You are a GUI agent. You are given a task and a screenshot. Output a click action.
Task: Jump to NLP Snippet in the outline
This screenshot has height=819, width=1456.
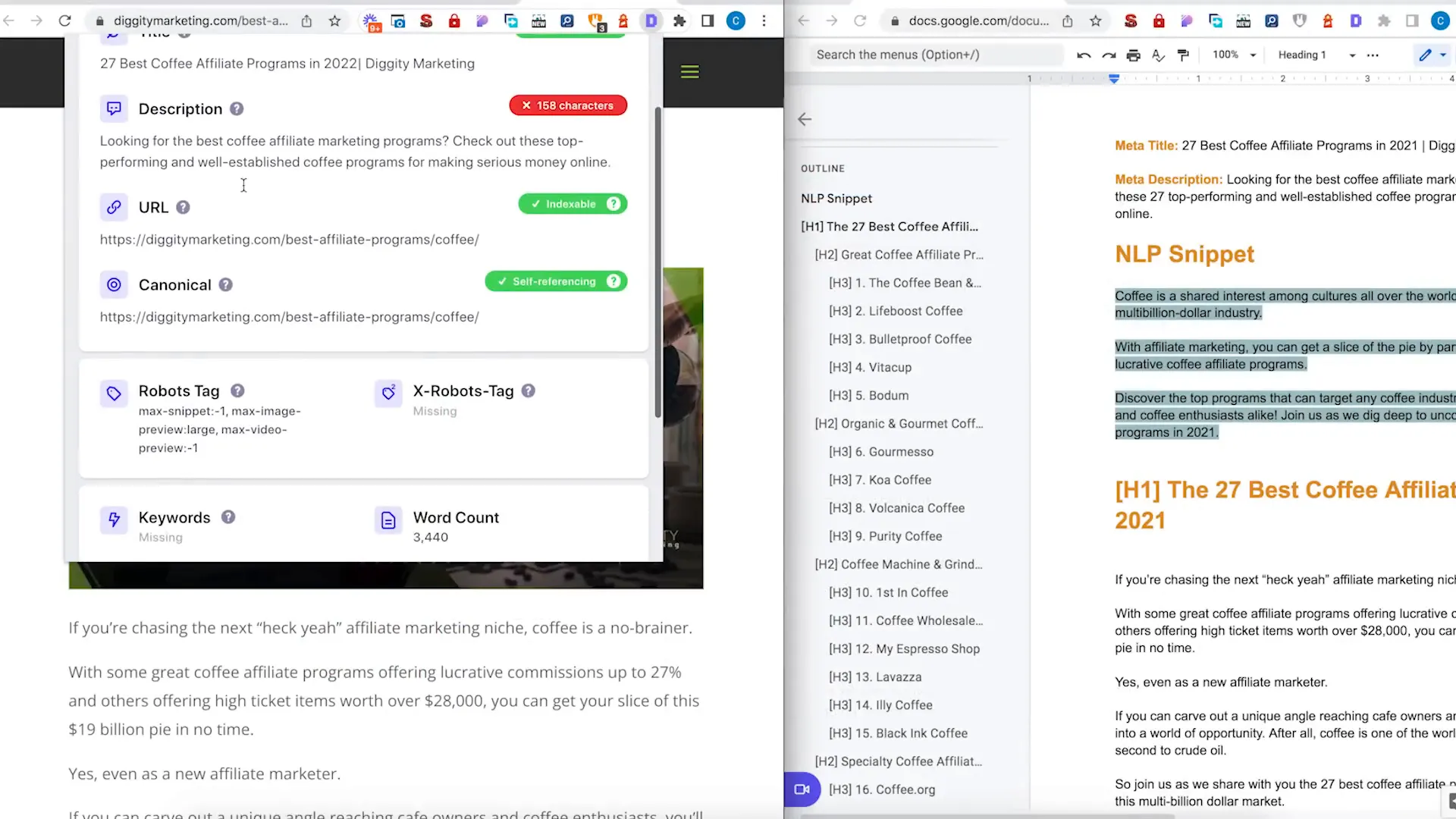tap(836, 198)
